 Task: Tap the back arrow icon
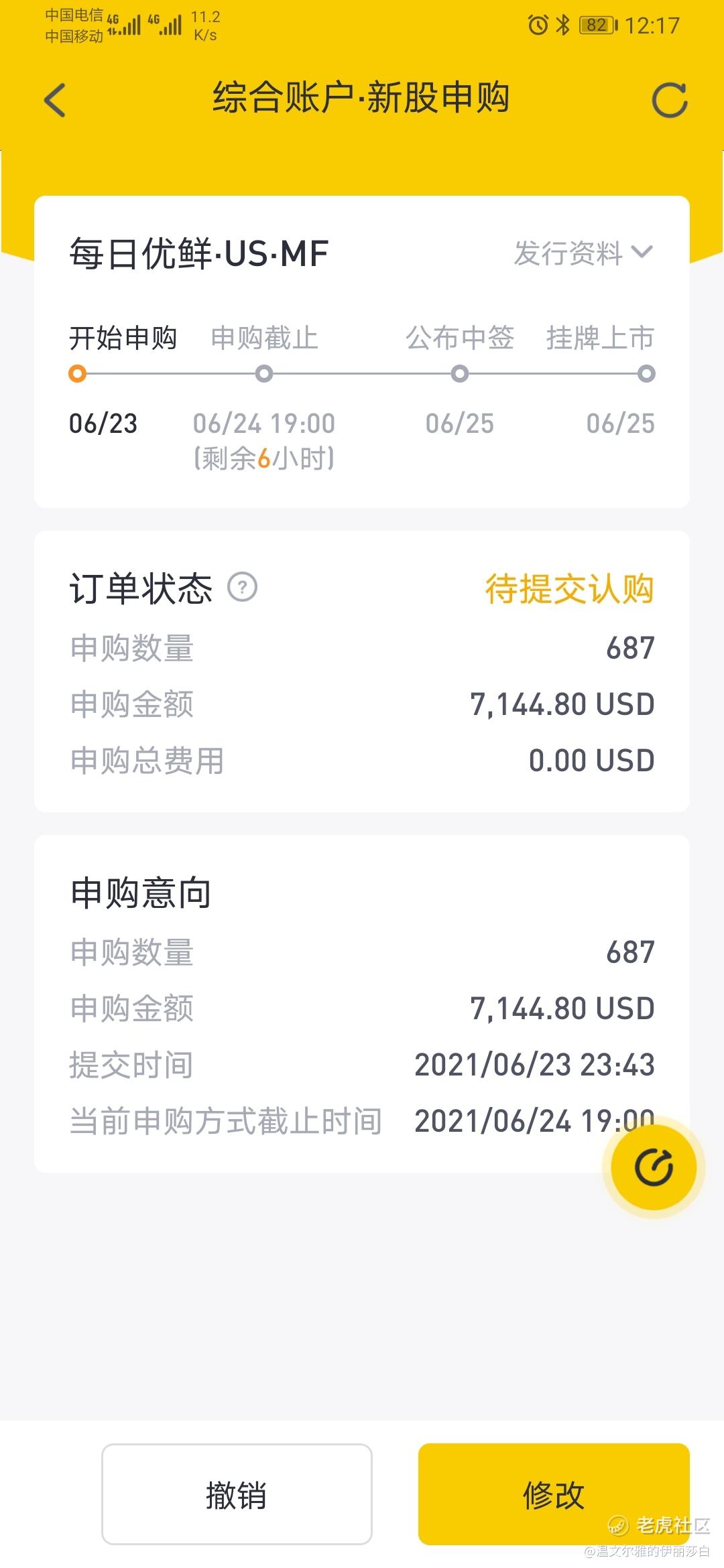(55, 101)
